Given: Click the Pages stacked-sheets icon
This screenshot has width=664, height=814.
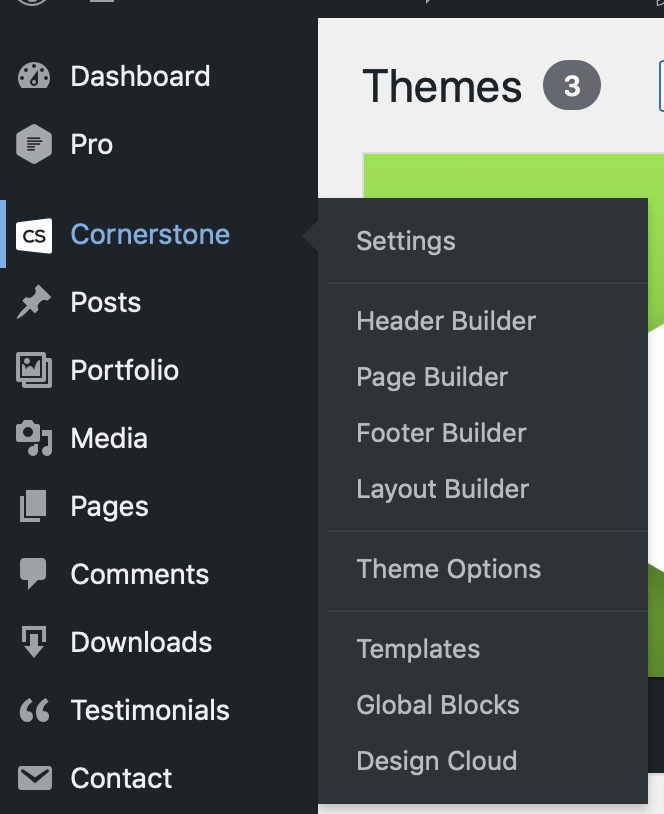Looking at the screenshot, I should [x=34, y=507].
